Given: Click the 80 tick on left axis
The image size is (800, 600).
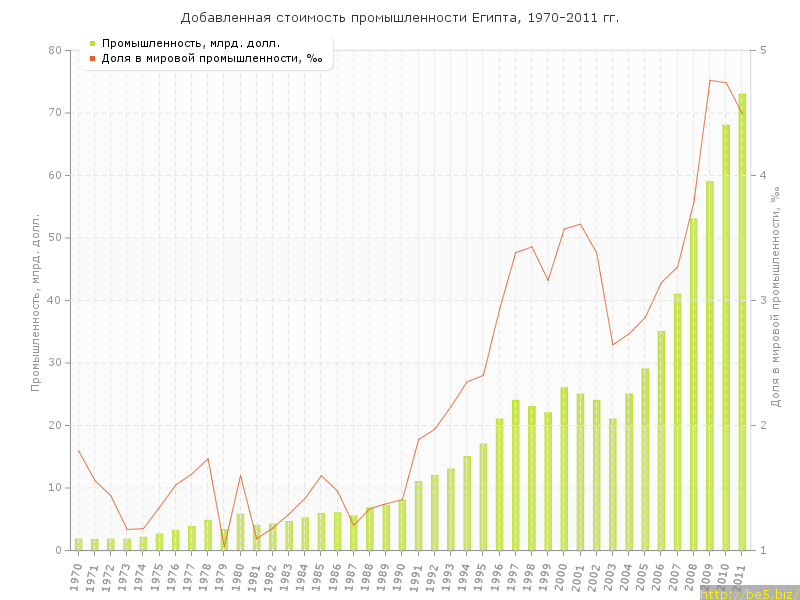Looking at the screenshot, I should coord(54,50).
